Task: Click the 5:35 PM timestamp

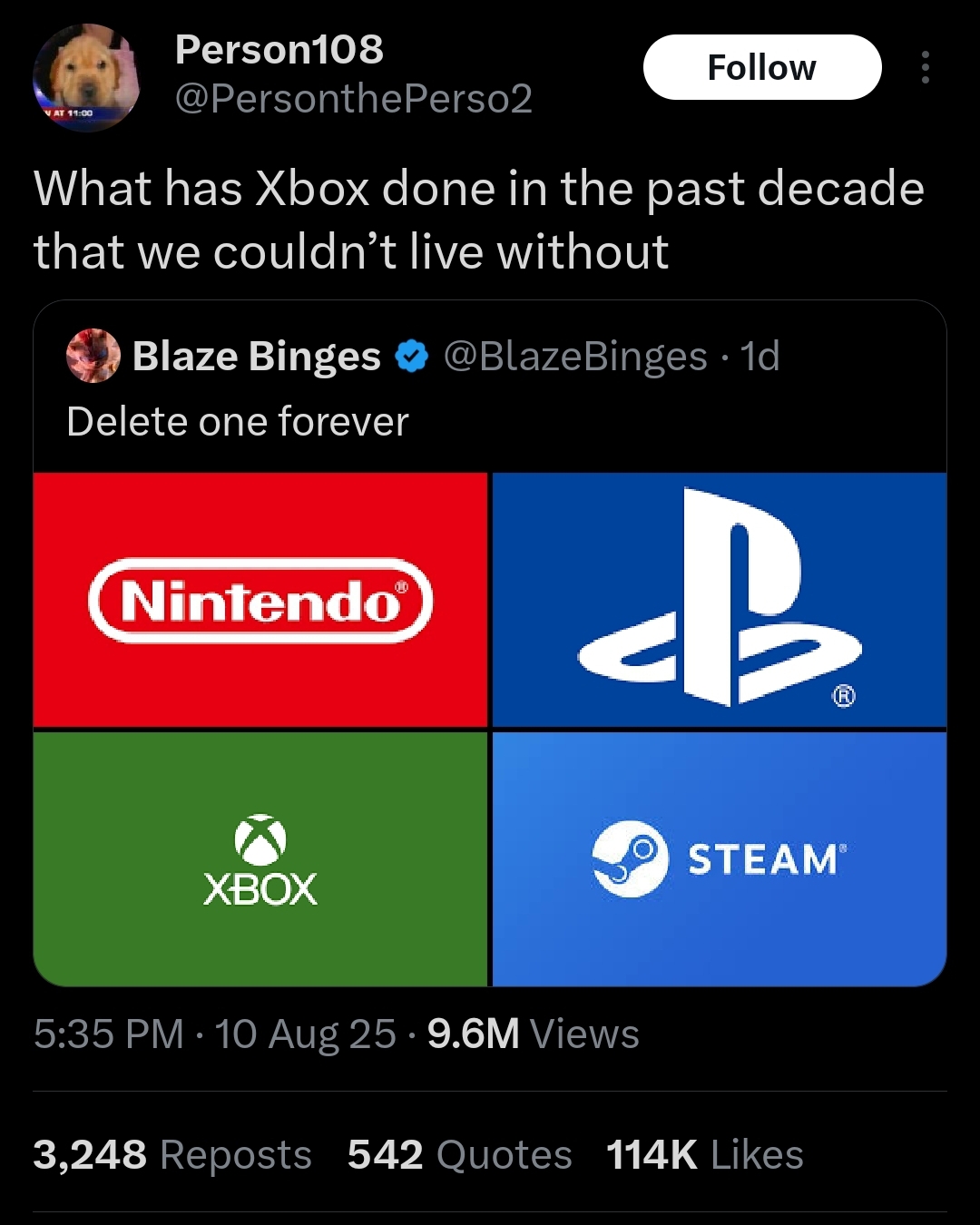Action: coord(109,1034)
